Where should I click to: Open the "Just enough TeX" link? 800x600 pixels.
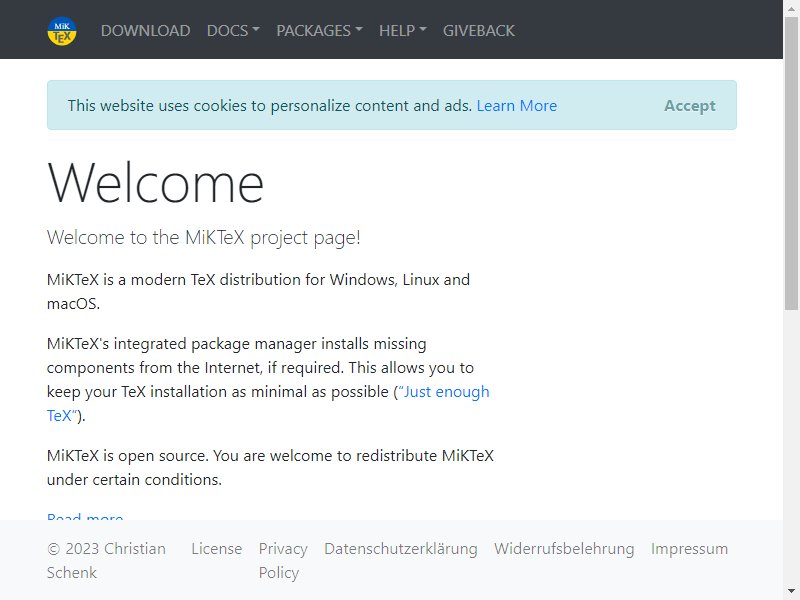443,392
